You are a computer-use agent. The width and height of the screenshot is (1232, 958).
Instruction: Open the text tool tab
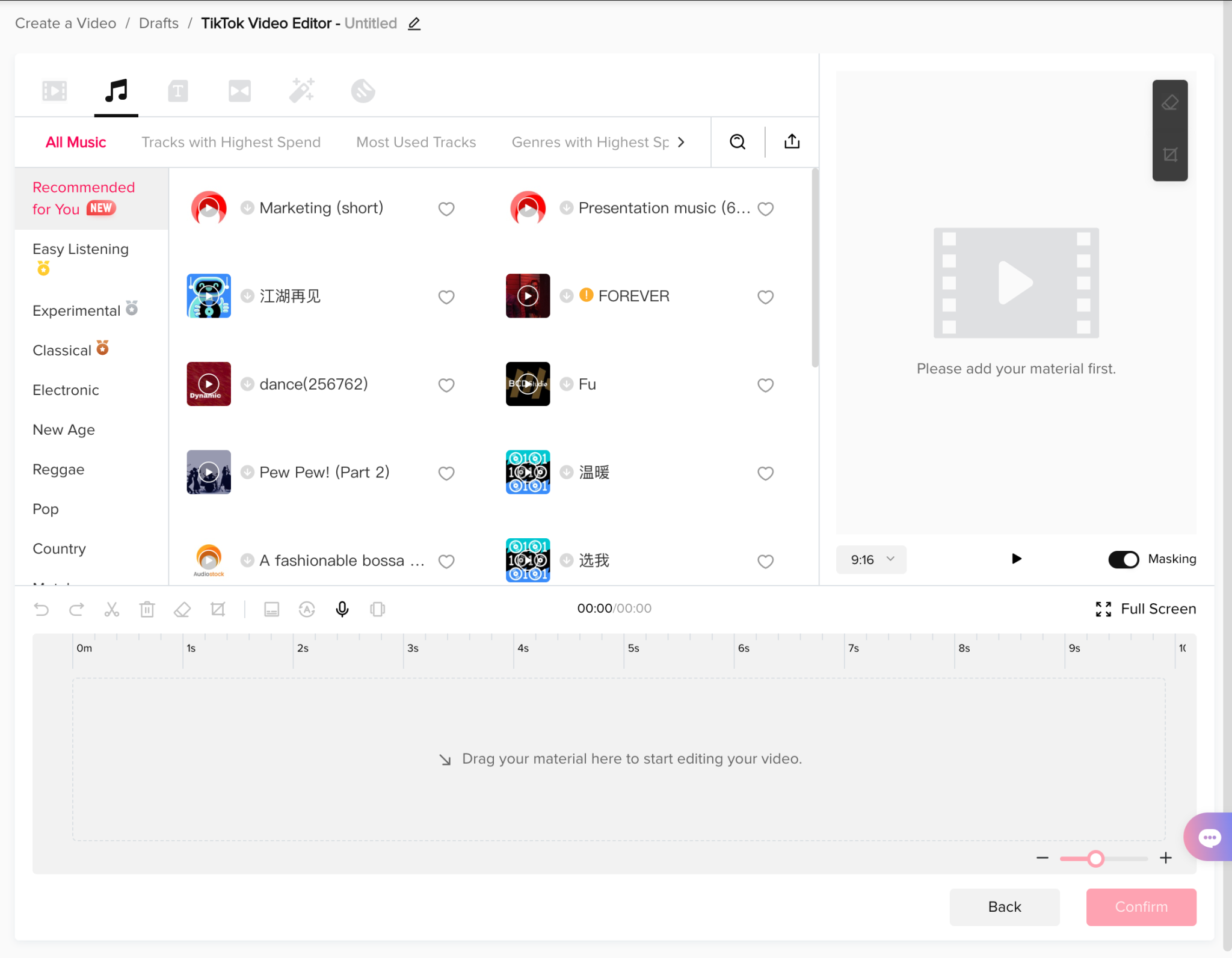[x=177, y=91]
